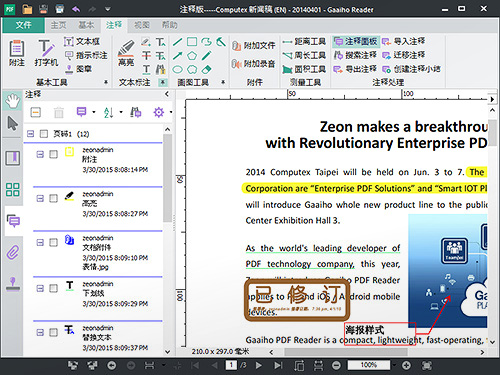Select the arrow drawing tool

pos(178,56)
